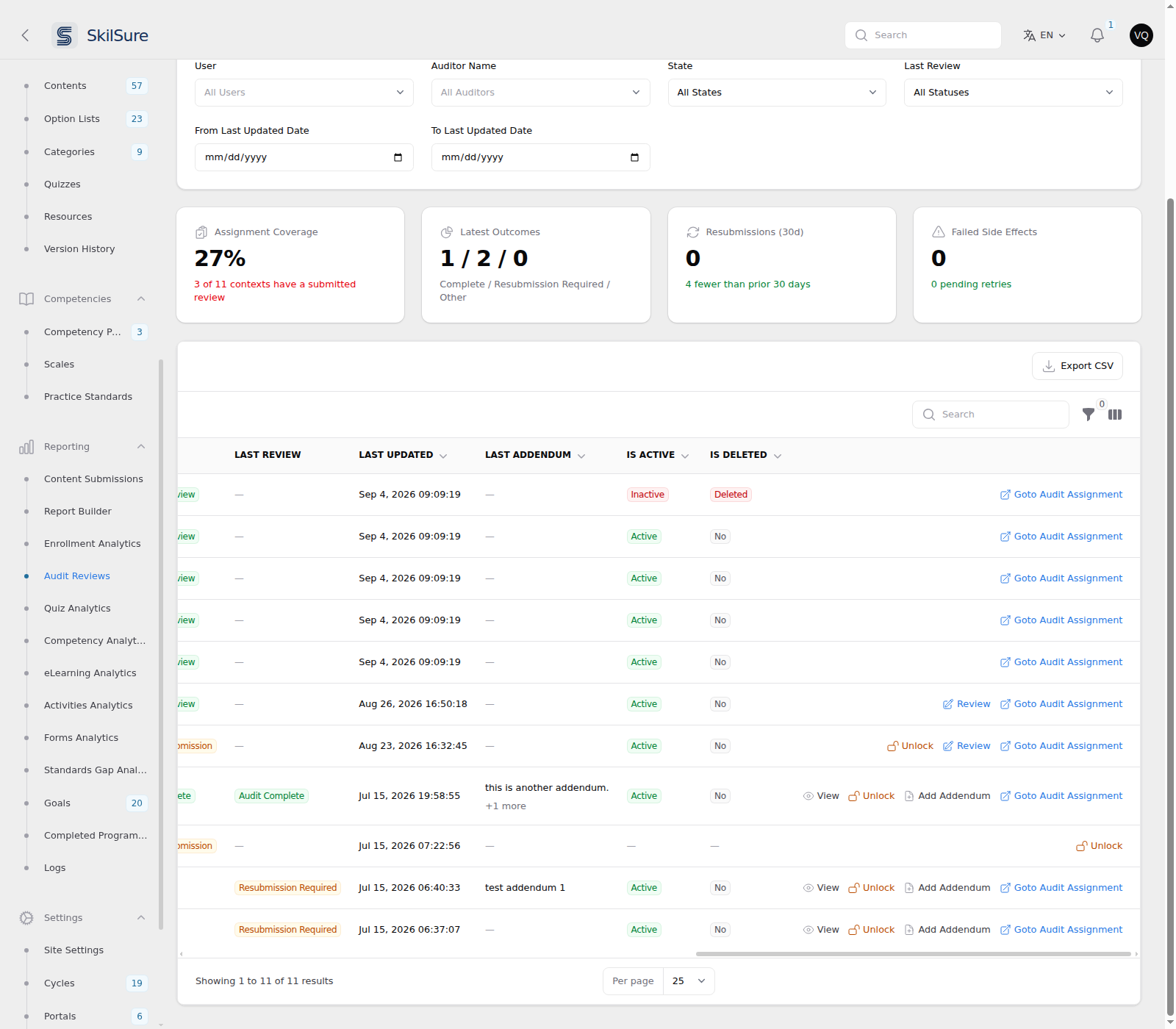
Task: Sort by Is Active column
Action: 657,455
